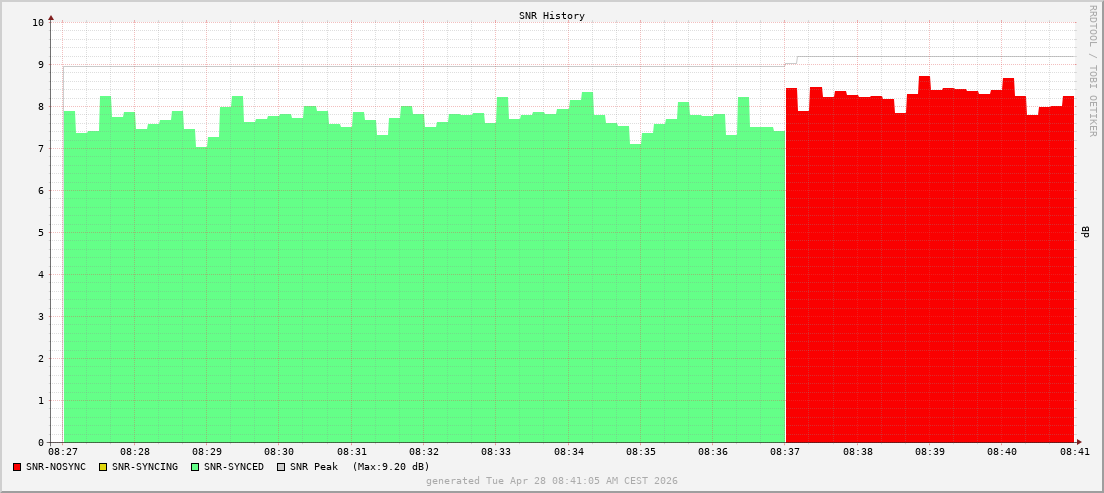Click the red arrow at x-axis end
This screenshot has width=1104, height=493.
(1079, 442)
